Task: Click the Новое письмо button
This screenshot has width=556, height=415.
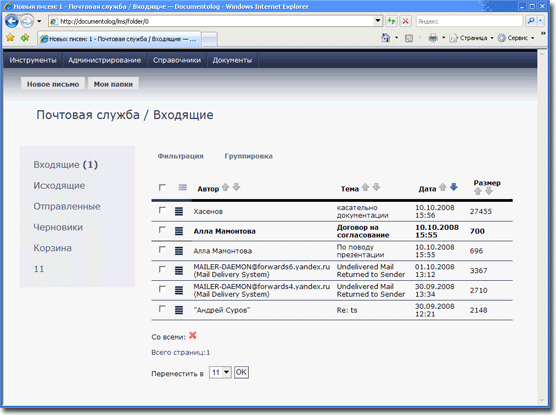Action: (x=53, y=84)
